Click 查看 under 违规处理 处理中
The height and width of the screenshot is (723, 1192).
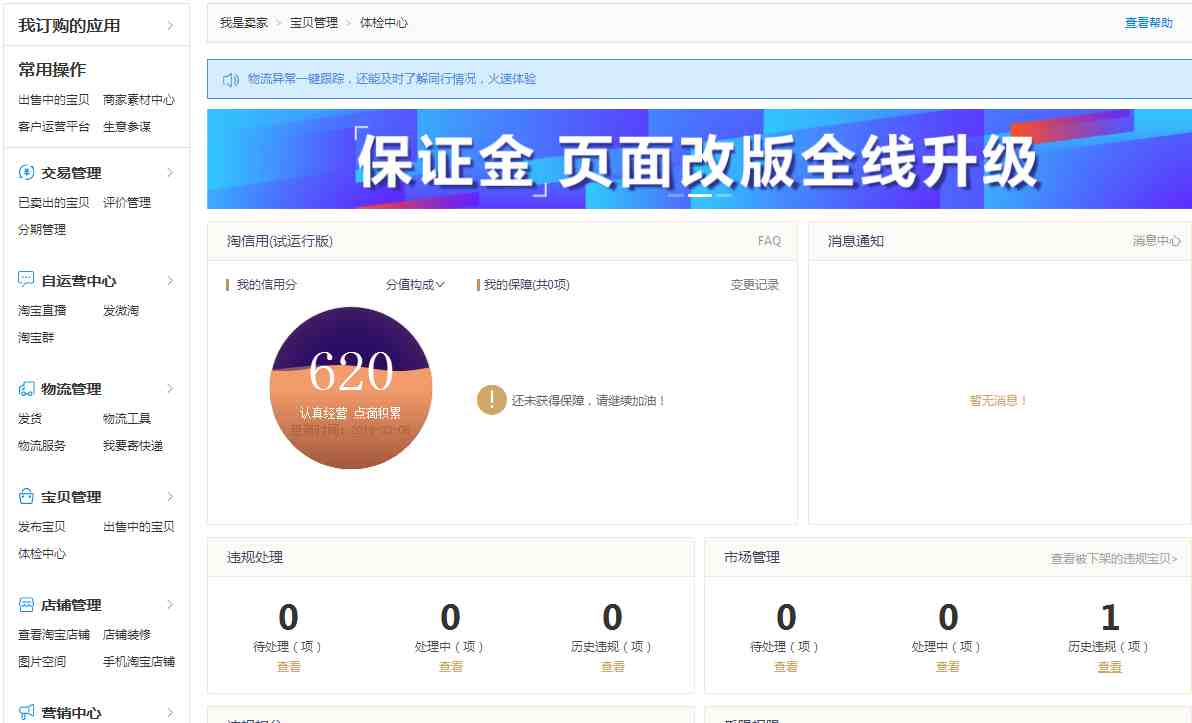tap(451, 666)
